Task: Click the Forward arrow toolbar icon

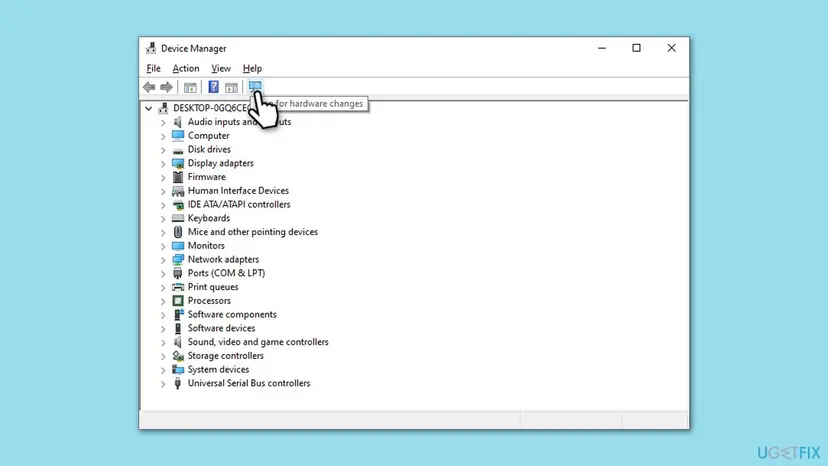Action: pos(166,87)
